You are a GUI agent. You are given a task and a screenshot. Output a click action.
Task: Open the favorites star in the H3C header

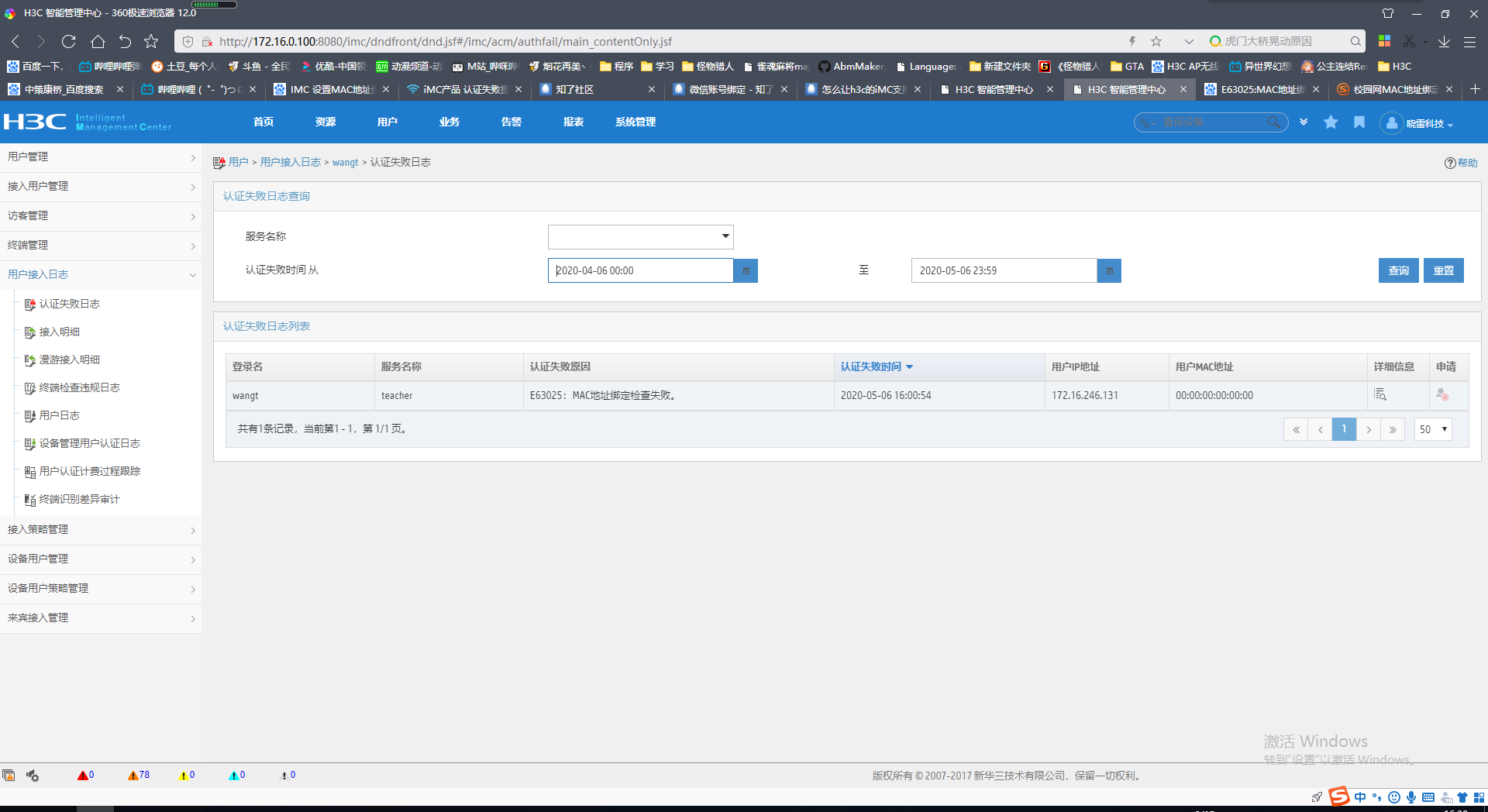[x=1331, y=122]
